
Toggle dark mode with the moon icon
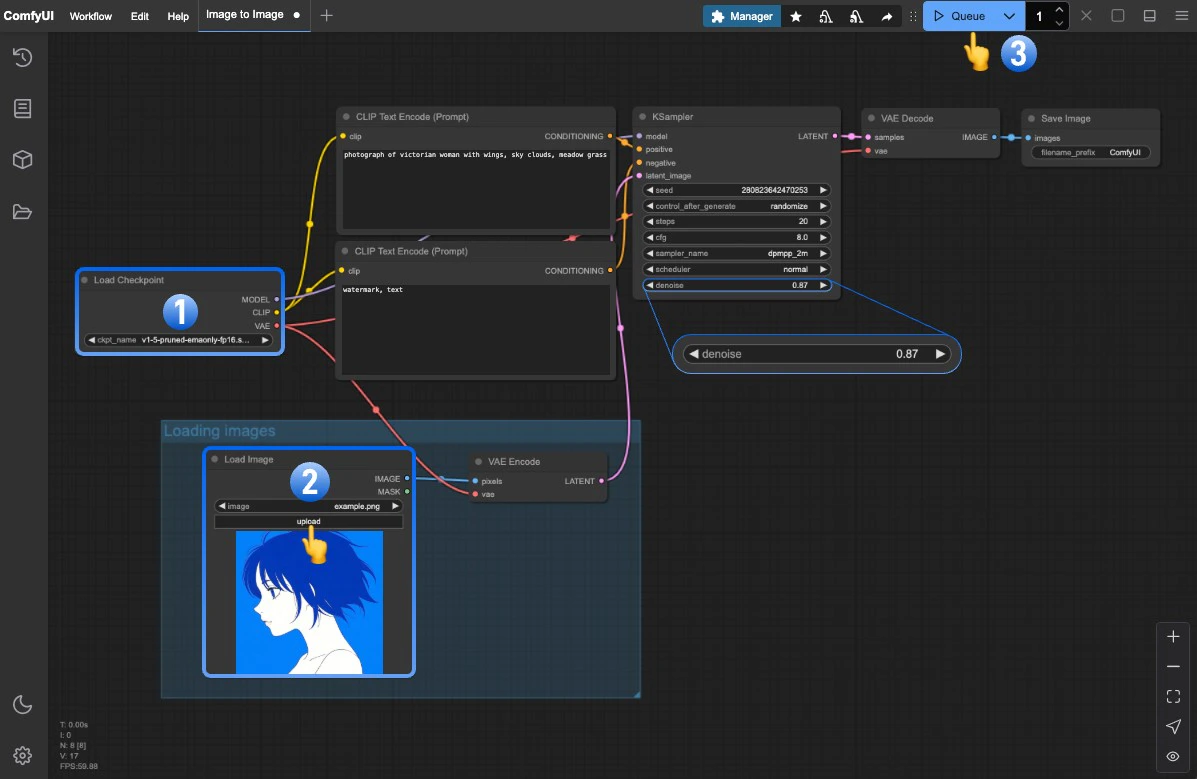point(22,704)
